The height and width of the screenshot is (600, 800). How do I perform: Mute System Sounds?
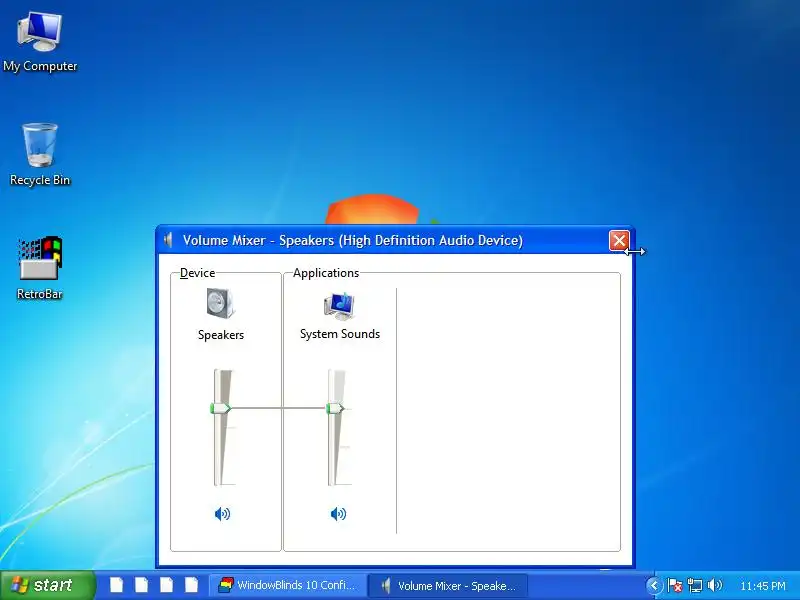coord(338,514)
